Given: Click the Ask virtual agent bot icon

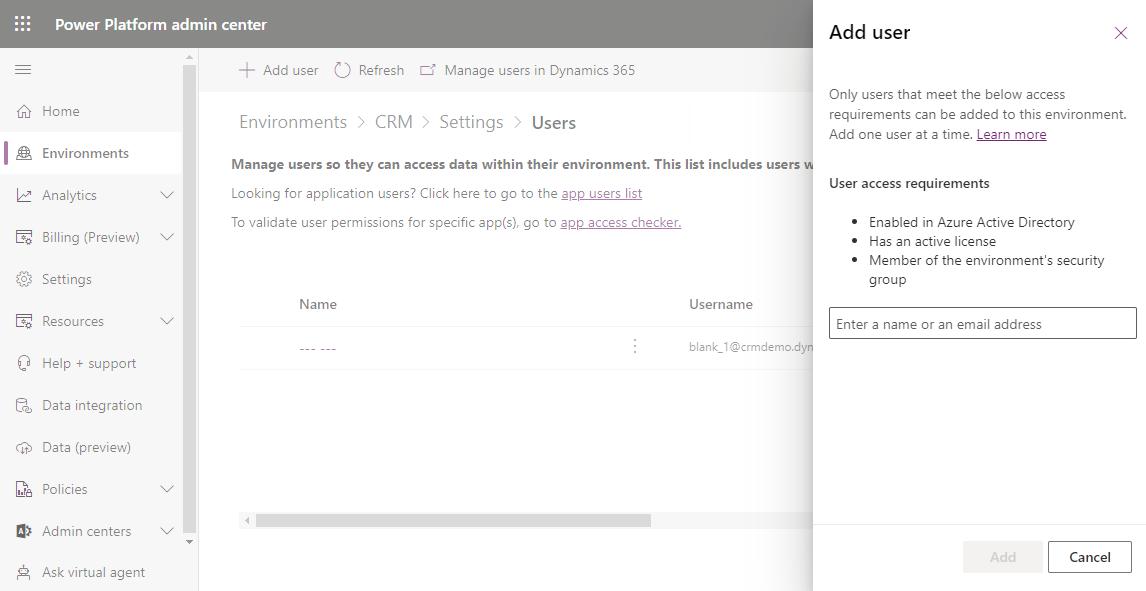Looking at the screenshot, I should pos(24,573).
